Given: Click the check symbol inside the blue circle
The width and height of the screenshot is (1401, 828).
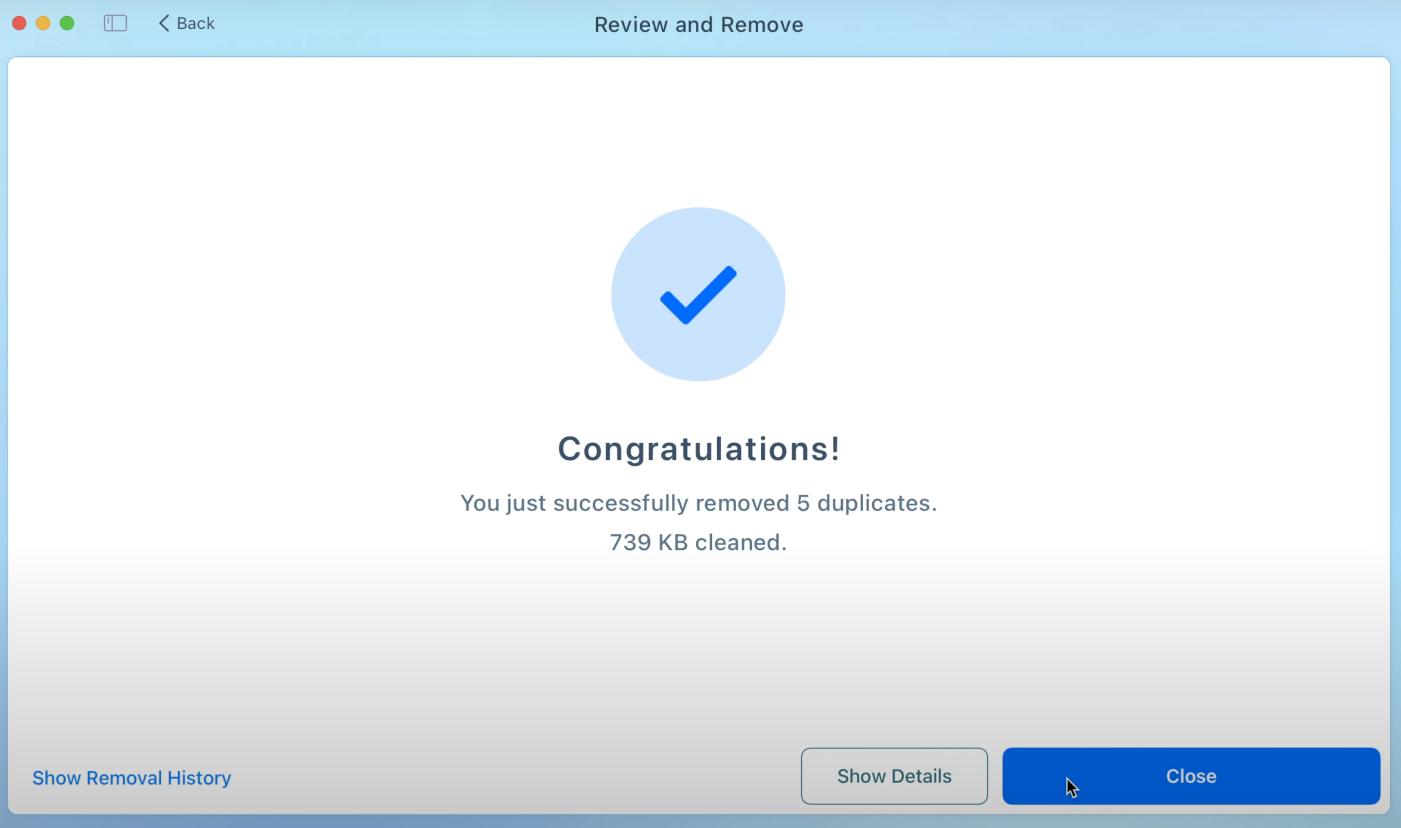Looking at the screenshot, I should (698, 293).
